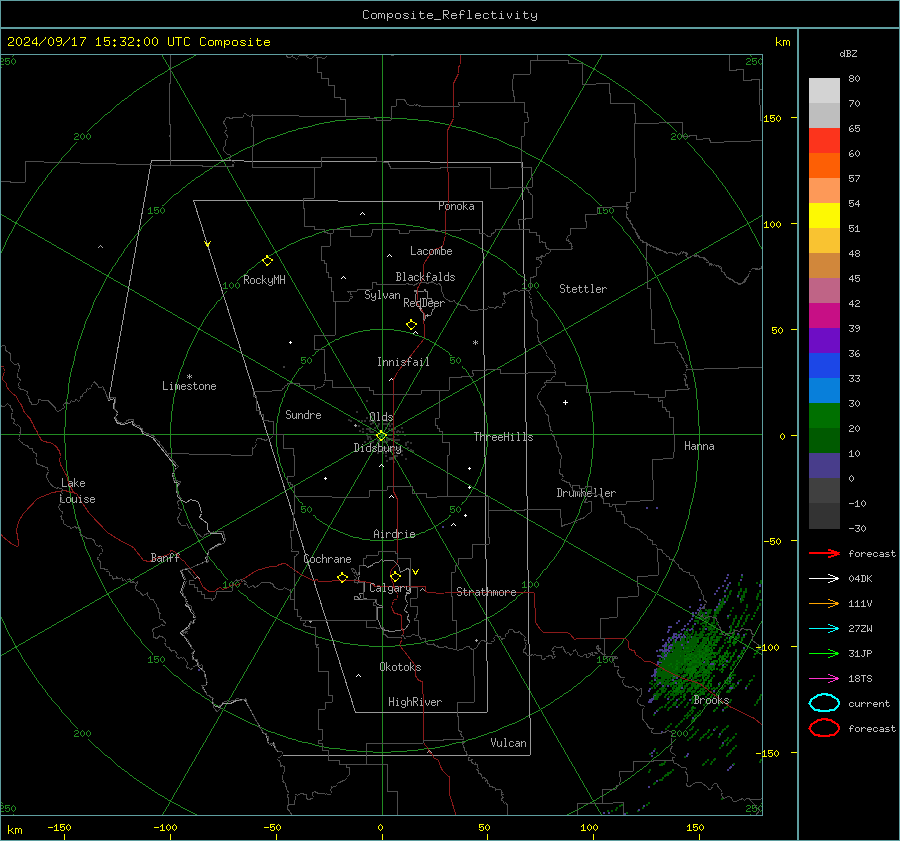Click the Okotoks city label

point(400,667)
